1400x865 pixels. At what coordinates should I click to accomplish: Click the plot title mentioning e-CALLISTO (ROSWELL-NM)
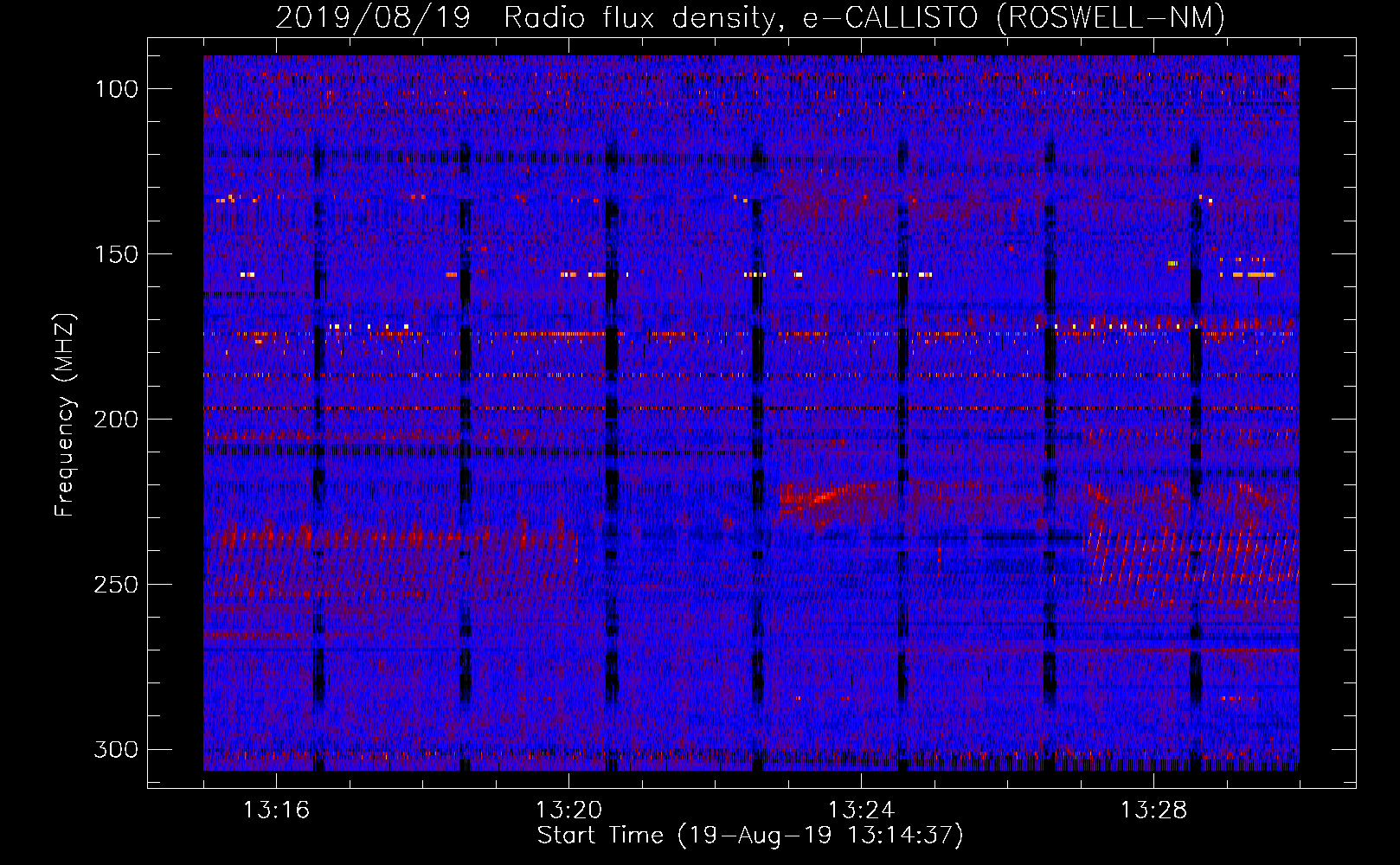[x=750, y=17]
